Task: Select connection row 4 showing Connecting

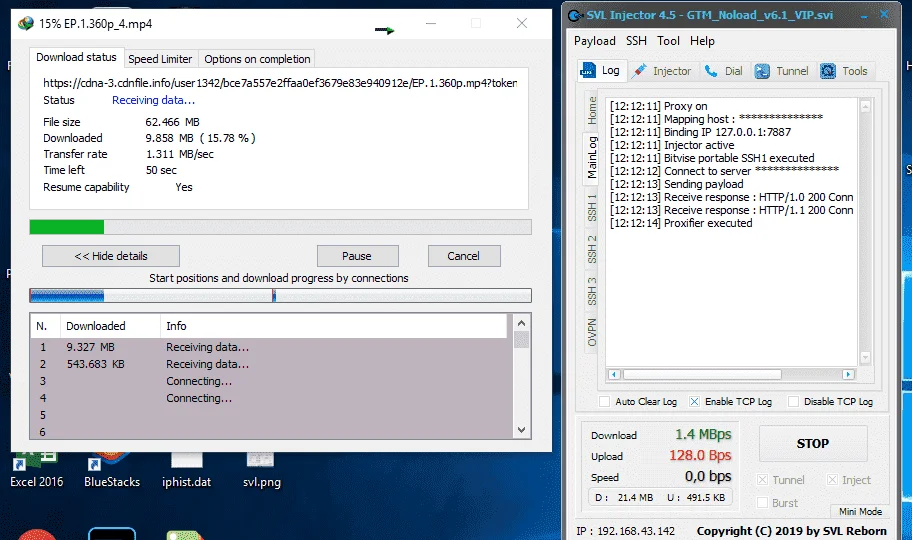Action: (272, 398)
